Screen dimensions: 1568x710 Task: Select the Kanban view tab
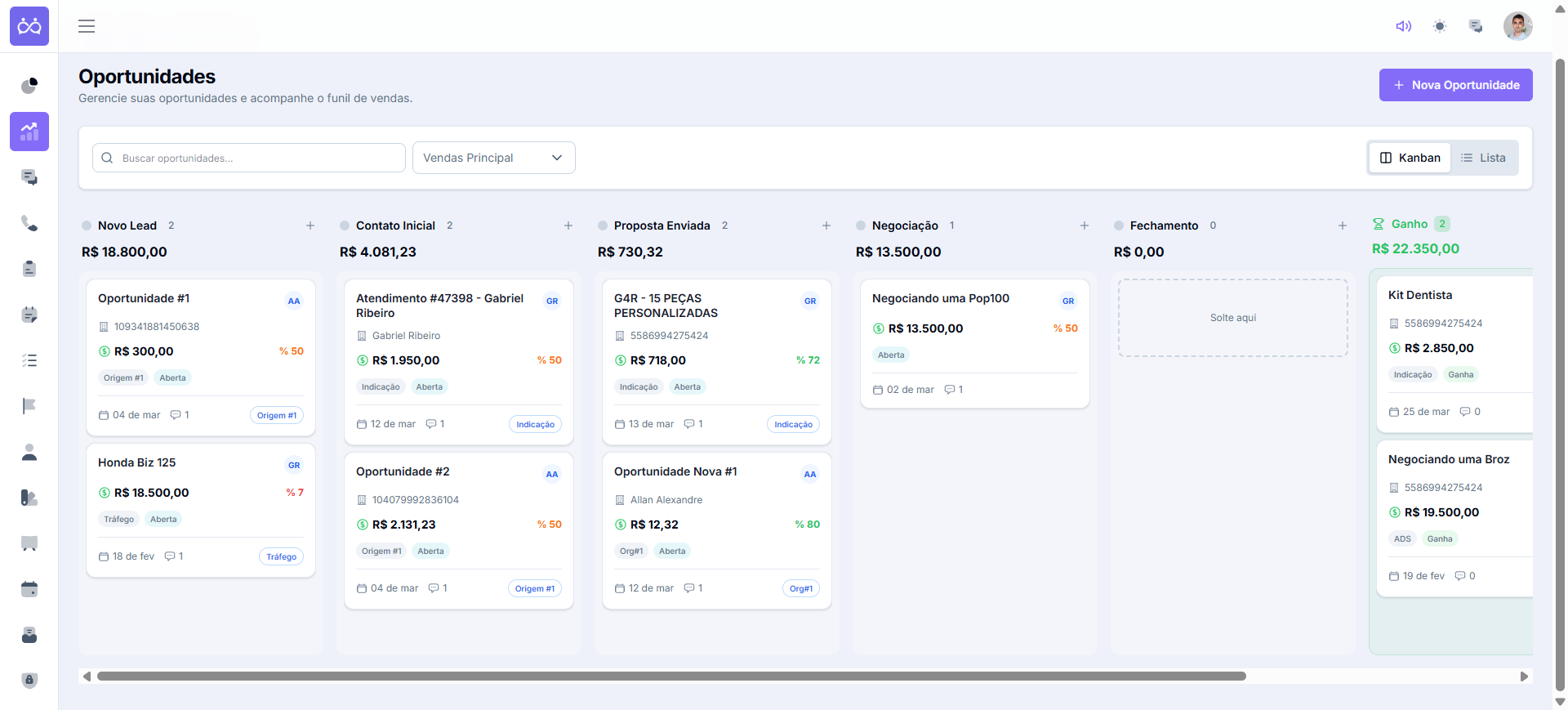click(x=1410, y=158)
